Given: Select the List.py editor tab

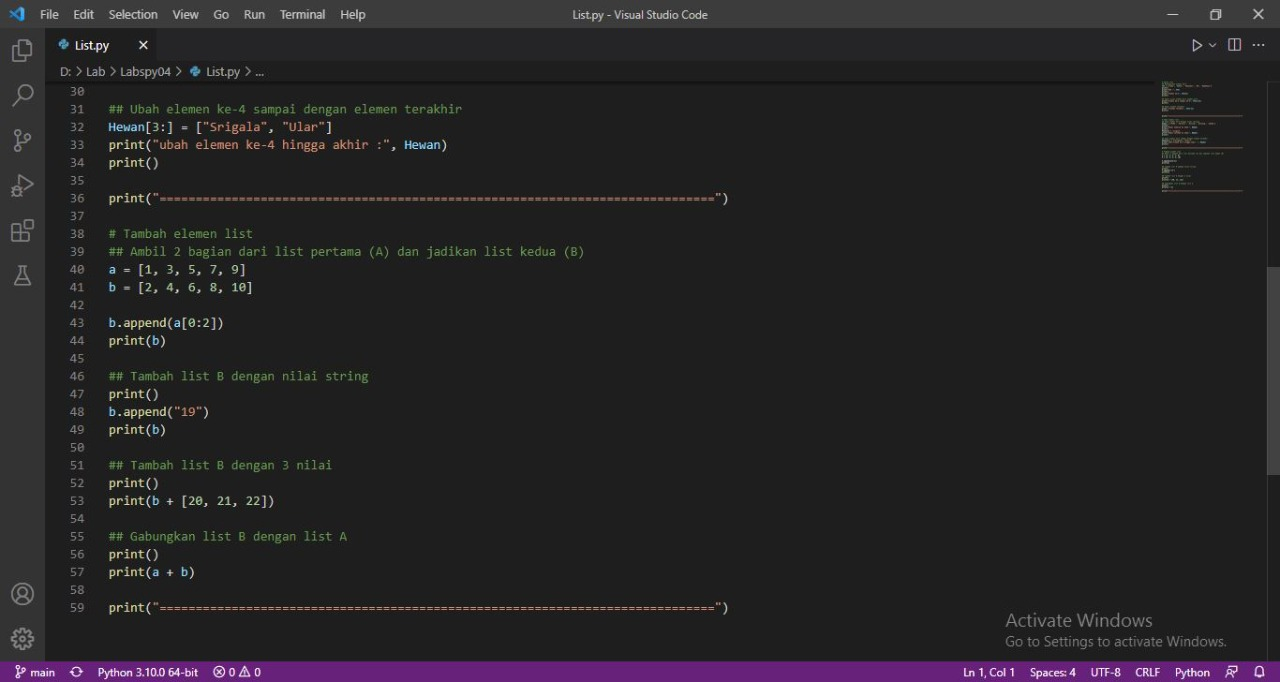Looking at the screenshot, I should click(92, 44).
